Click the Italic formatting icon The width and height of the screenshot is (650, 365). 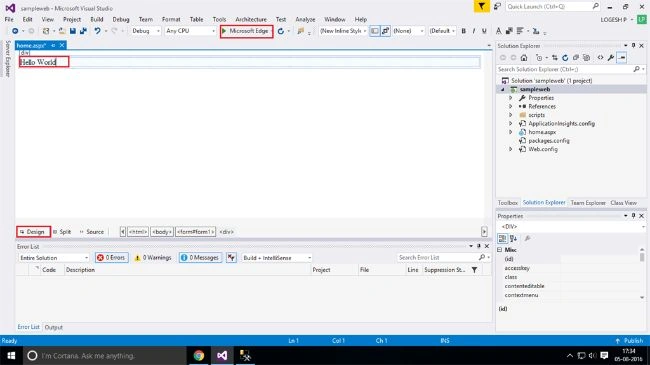[474, 31]
